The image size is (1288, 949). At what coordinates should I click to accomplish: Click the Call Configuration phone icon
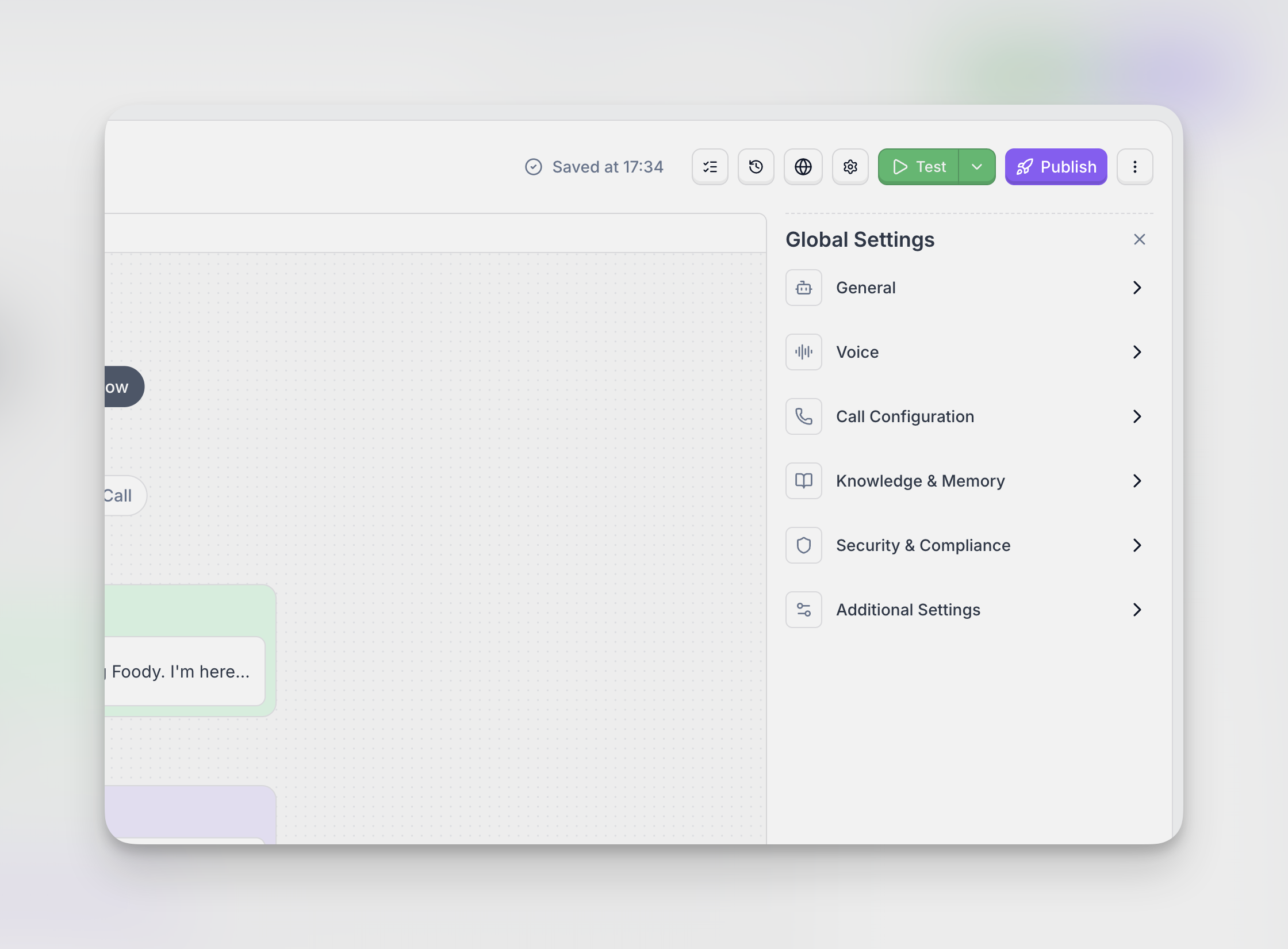pyautogui.click(x=803, y=416)
